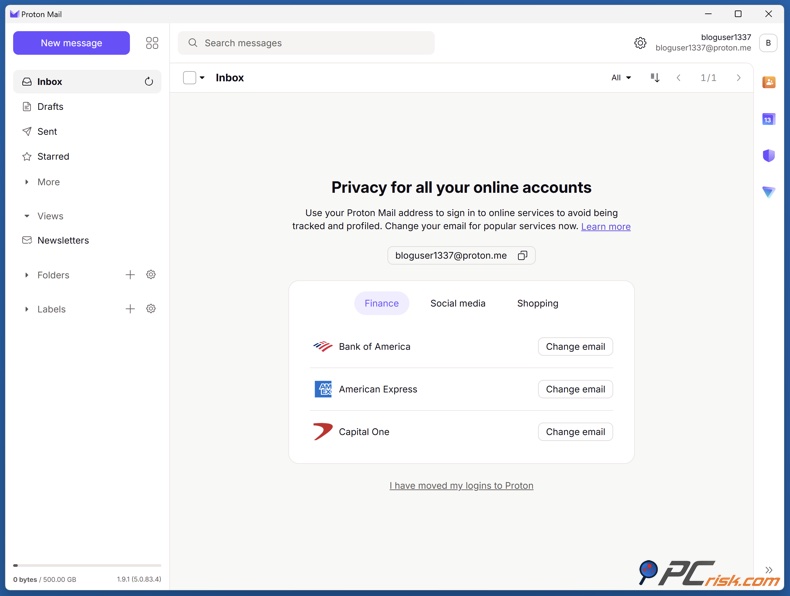Click the New message button

point(71,43)
